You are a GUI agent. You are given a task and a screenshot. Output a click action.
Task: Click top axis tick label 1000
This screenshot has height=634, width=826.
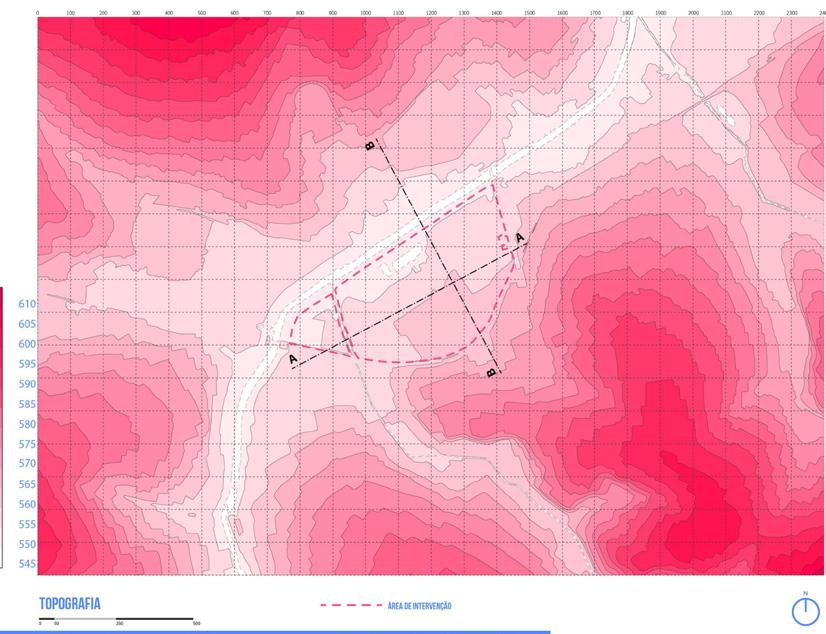tap(366, 13)
